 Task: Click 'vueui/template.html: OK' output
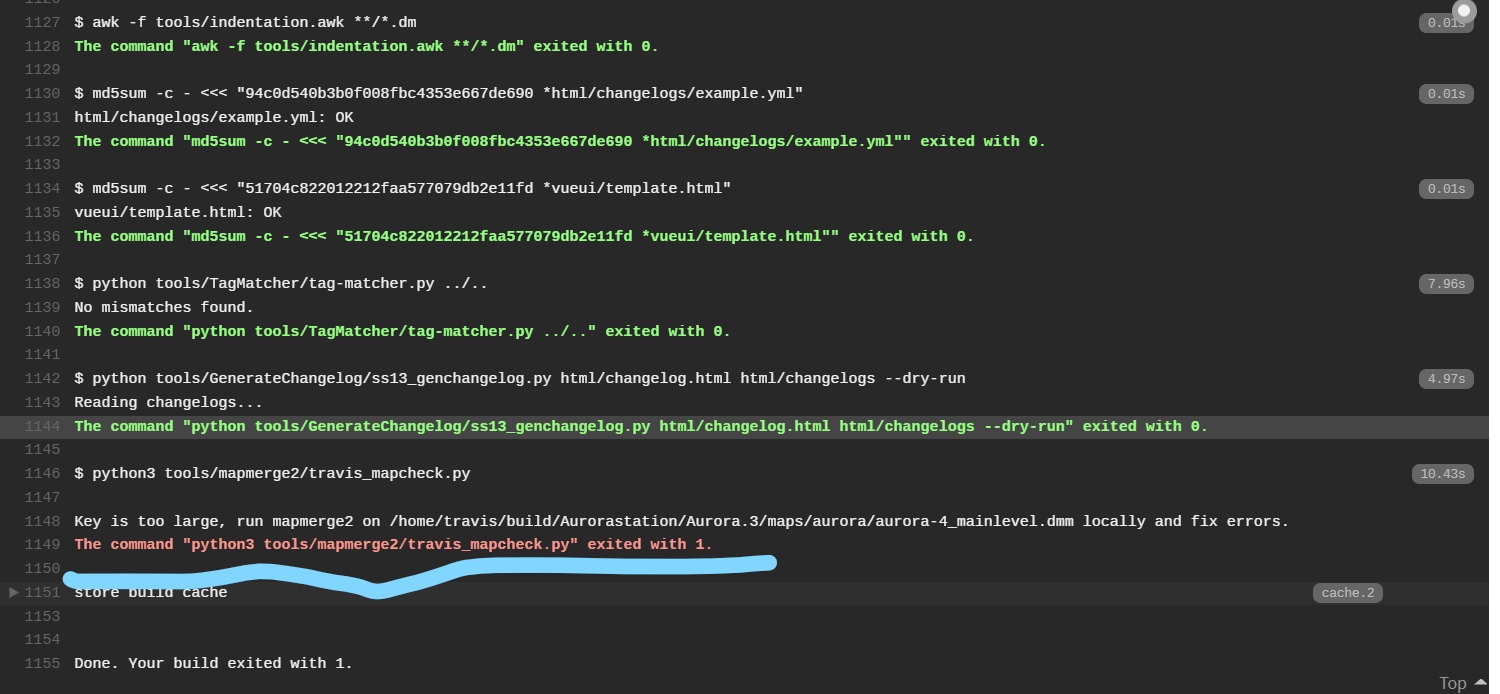(x=178, y=213)
